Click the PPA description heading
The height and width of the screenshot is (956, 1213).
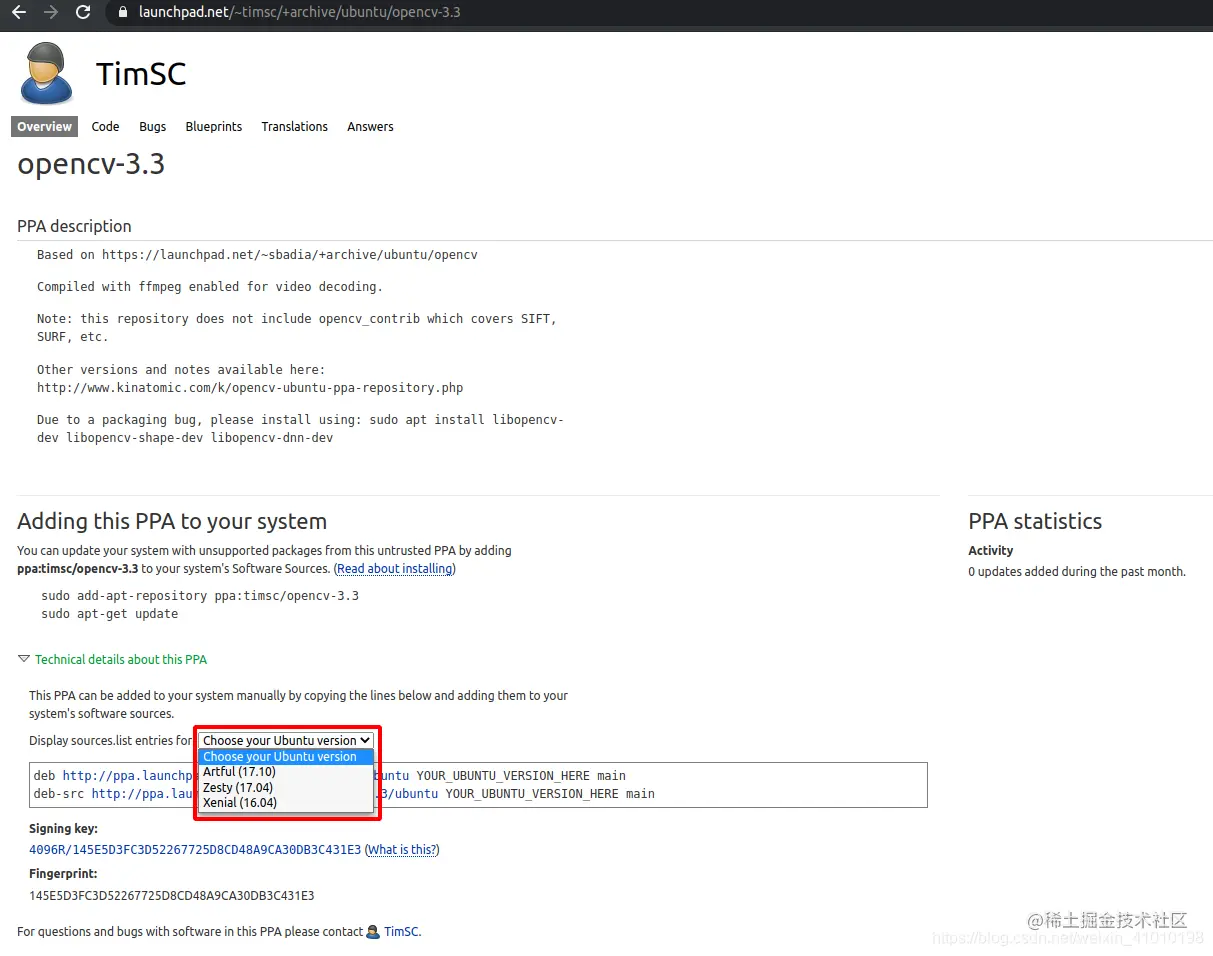pyautogui.click(x=74, y=226)
